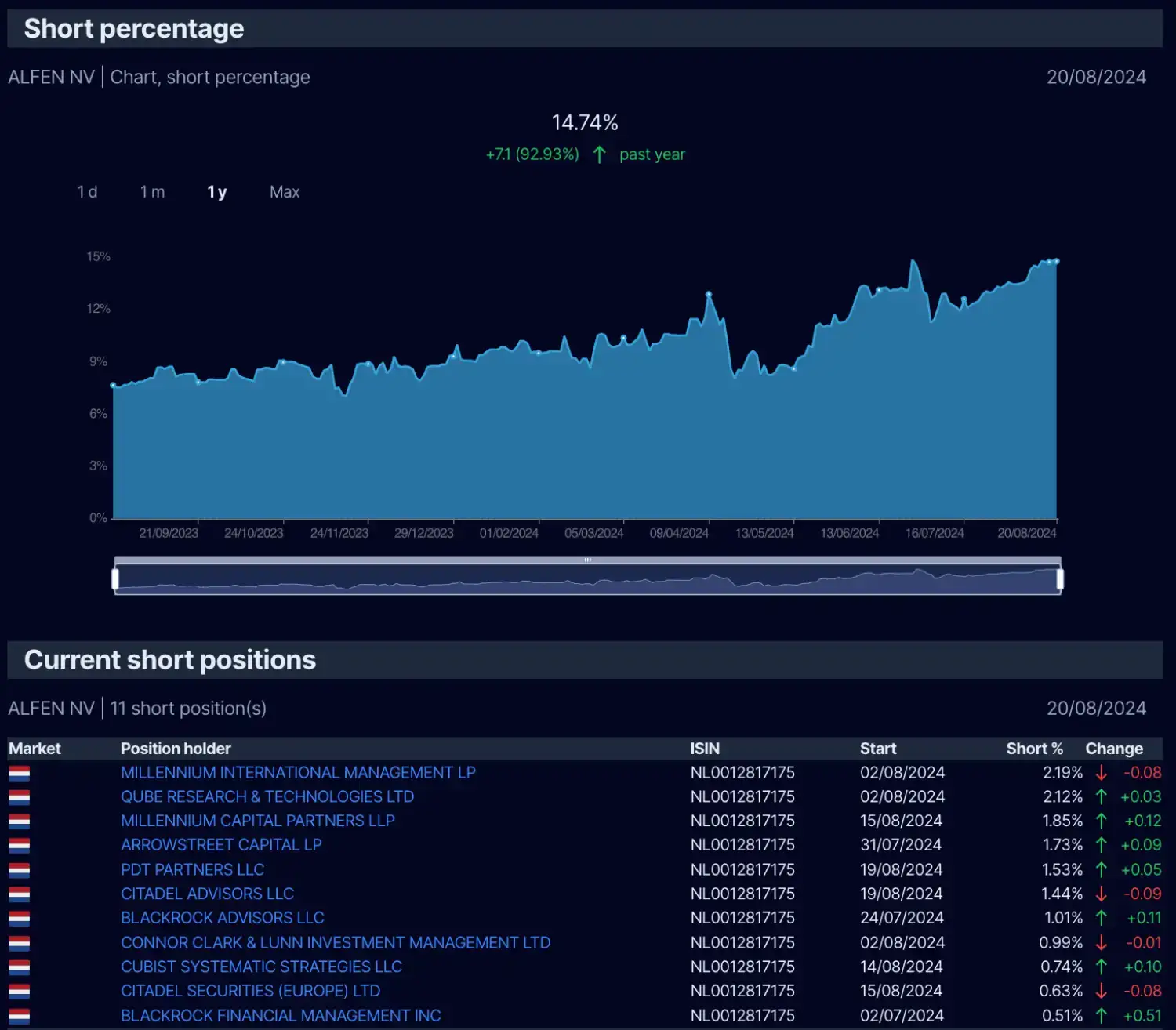Click the Change column header
Image resolution: width=1176 pixels, height=1030 pixels.
[x=1114, y=749]
